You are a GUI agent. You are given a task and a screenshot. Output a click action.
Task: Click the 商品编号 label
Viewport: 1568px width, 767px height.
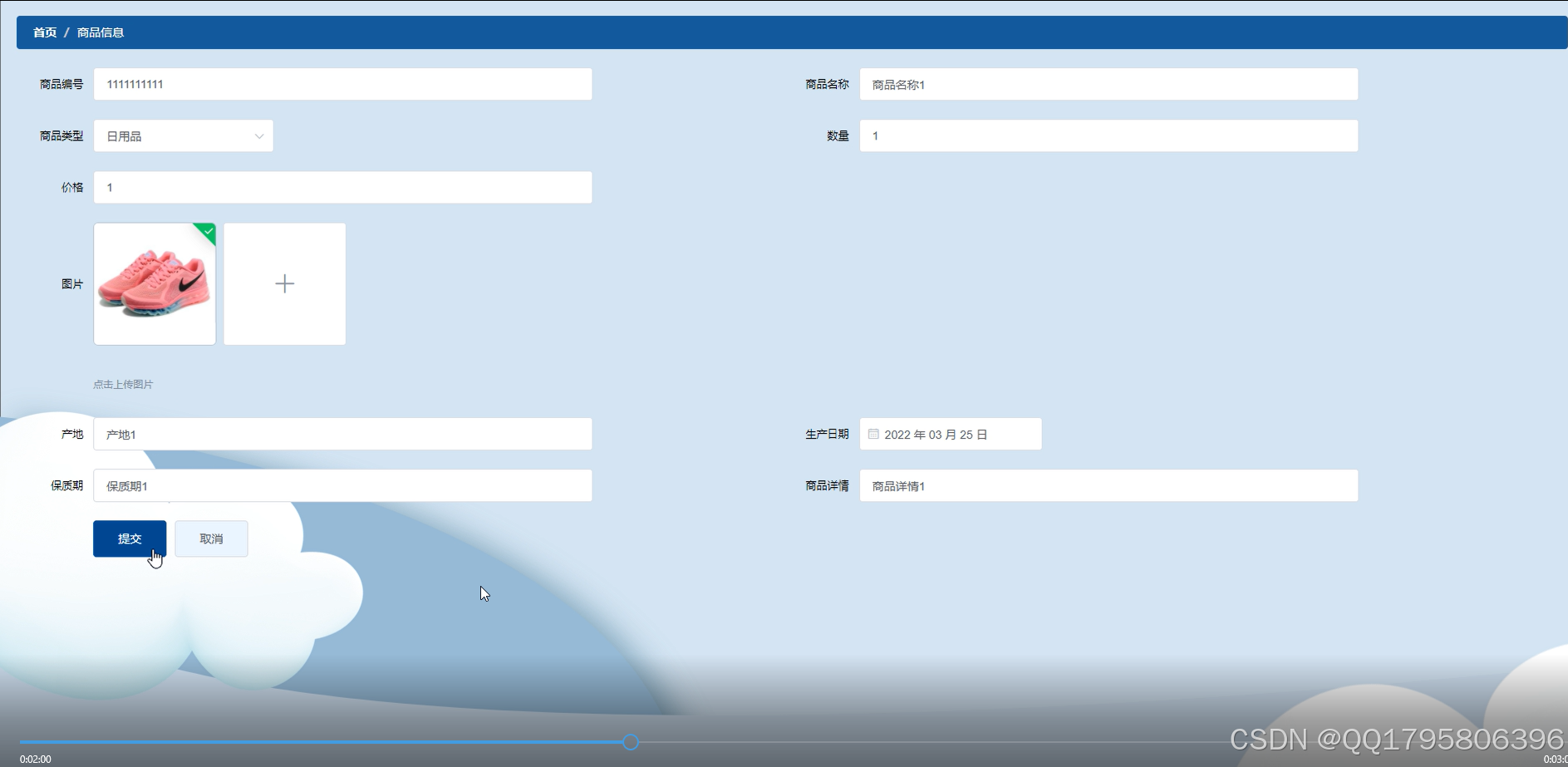[61, 84]
